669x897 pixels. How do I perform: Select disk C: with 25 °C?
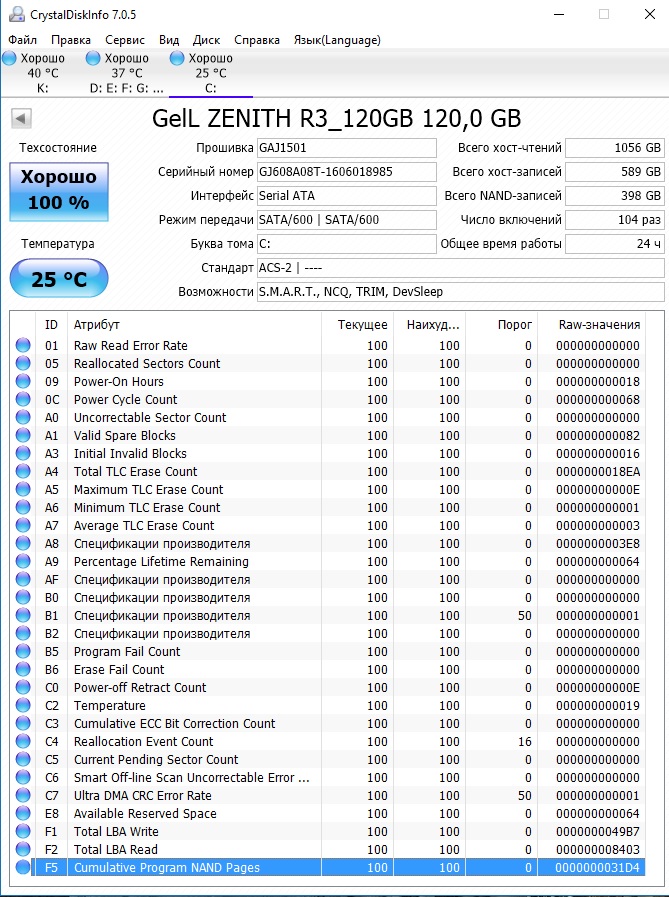211,73
